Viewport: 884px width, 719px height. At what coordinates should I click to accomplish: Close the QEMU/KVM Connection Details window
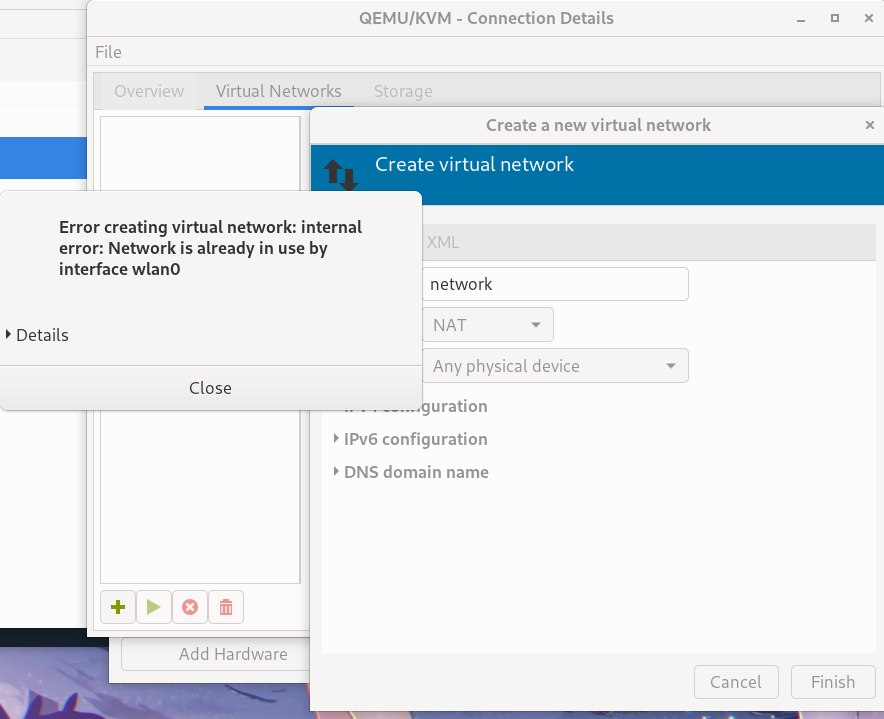(x=869, y=18)
